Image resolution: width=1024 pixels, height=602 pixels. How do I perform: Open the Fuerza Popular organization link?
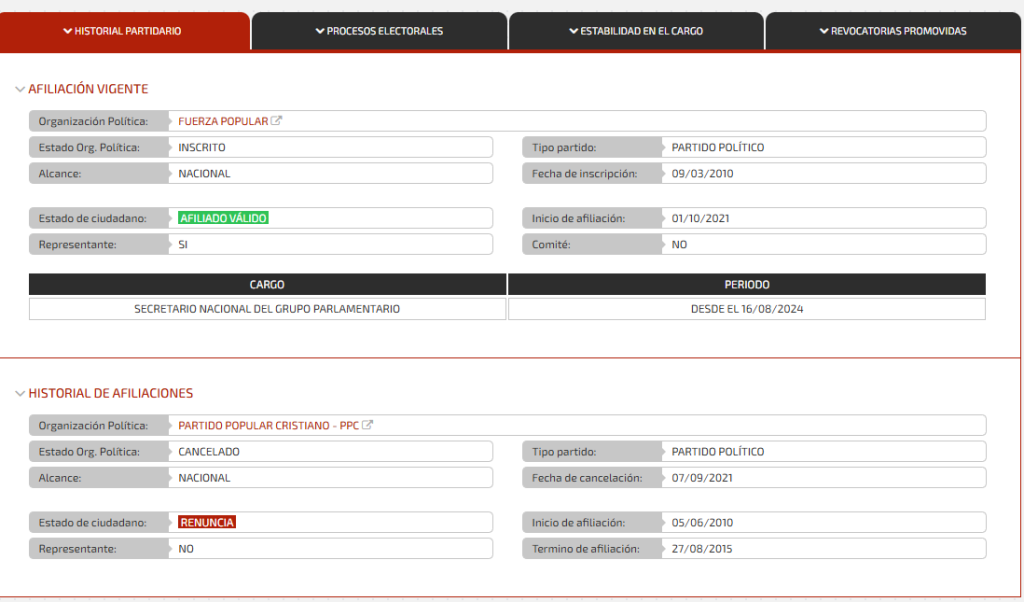point(223,121)
